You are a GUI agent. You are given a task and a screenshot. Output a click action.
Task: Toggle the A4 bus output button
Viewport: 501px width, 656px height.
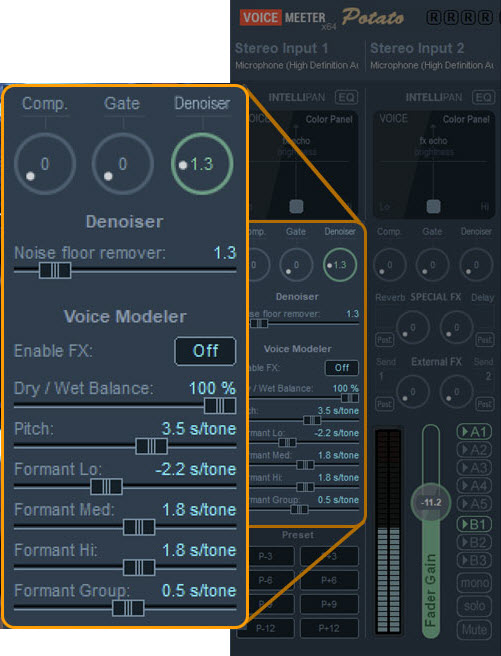tap(474, 486)
